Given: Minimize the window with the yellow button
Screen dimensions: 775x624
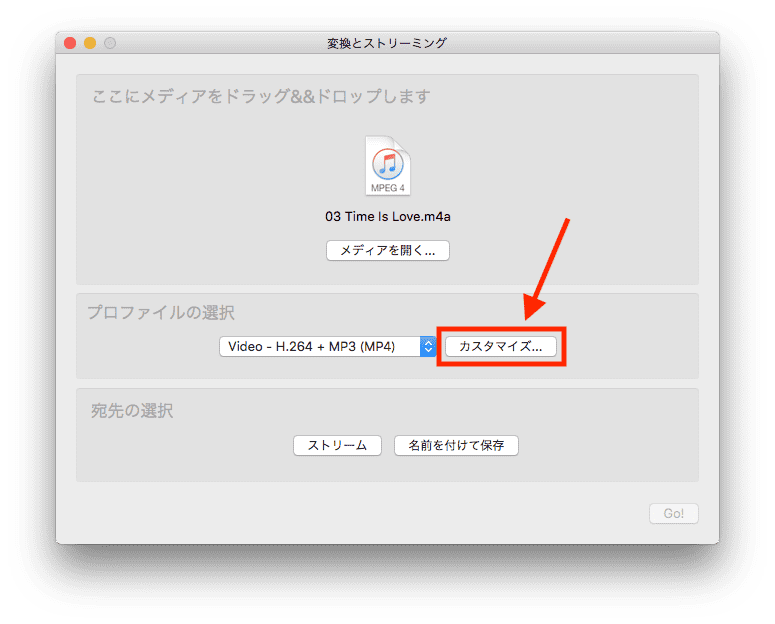Looking at the screenshot, I should [90, 43].
